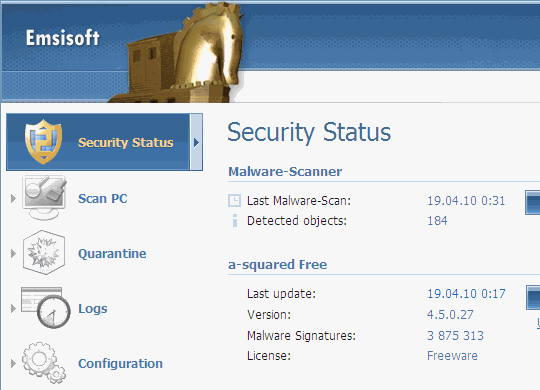
Task: Click the Quarantine hexagon icon
Action: pos(44,253)
